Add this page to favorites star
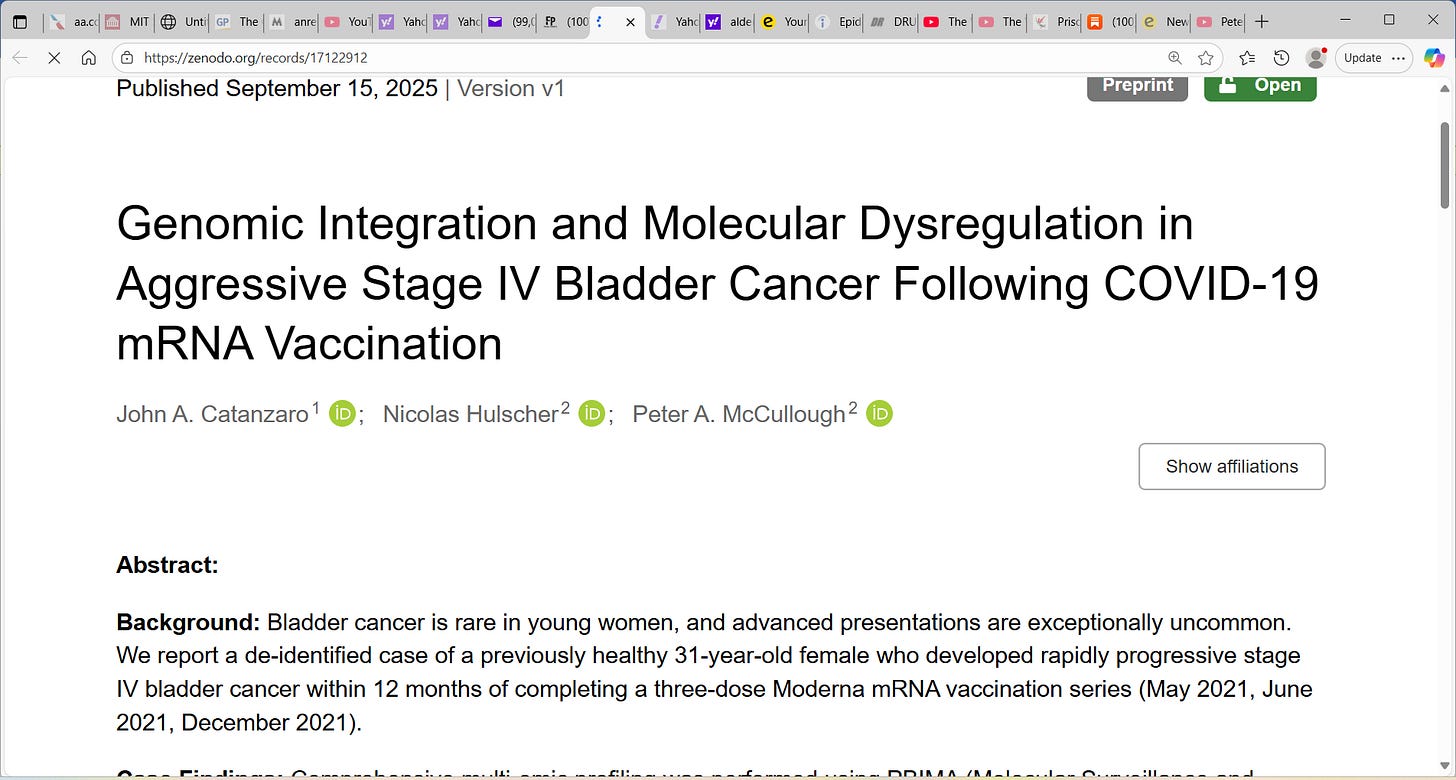 point(1206,58)
